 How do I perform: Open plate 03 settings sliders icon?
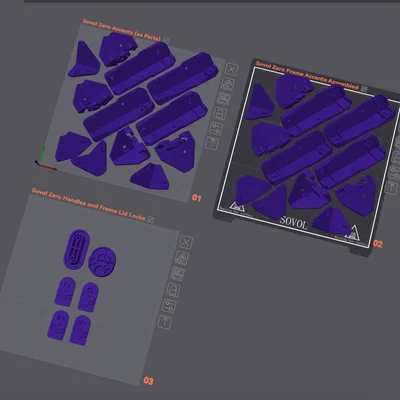169,306
